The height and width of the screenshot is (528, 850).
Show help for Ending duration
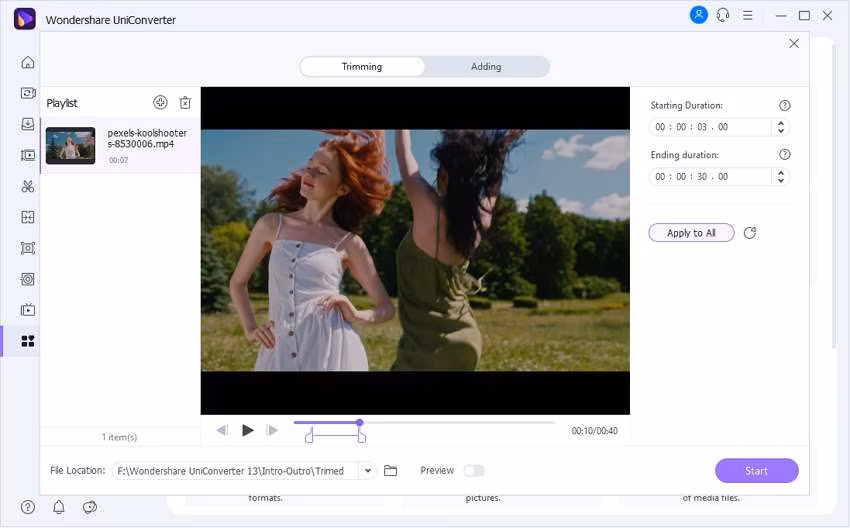point(784,155)
